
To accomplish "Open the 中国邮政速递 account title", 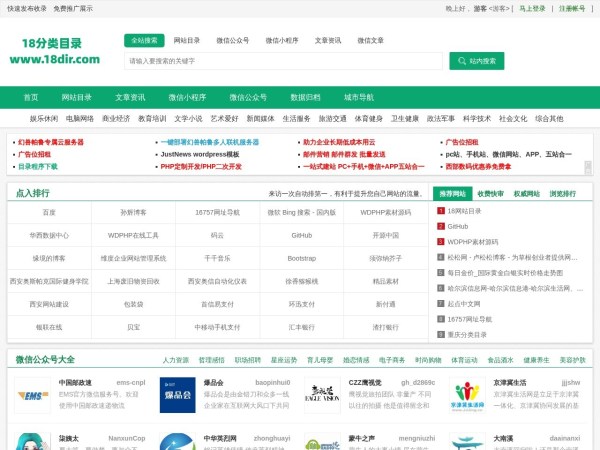I will pos(75,383).
